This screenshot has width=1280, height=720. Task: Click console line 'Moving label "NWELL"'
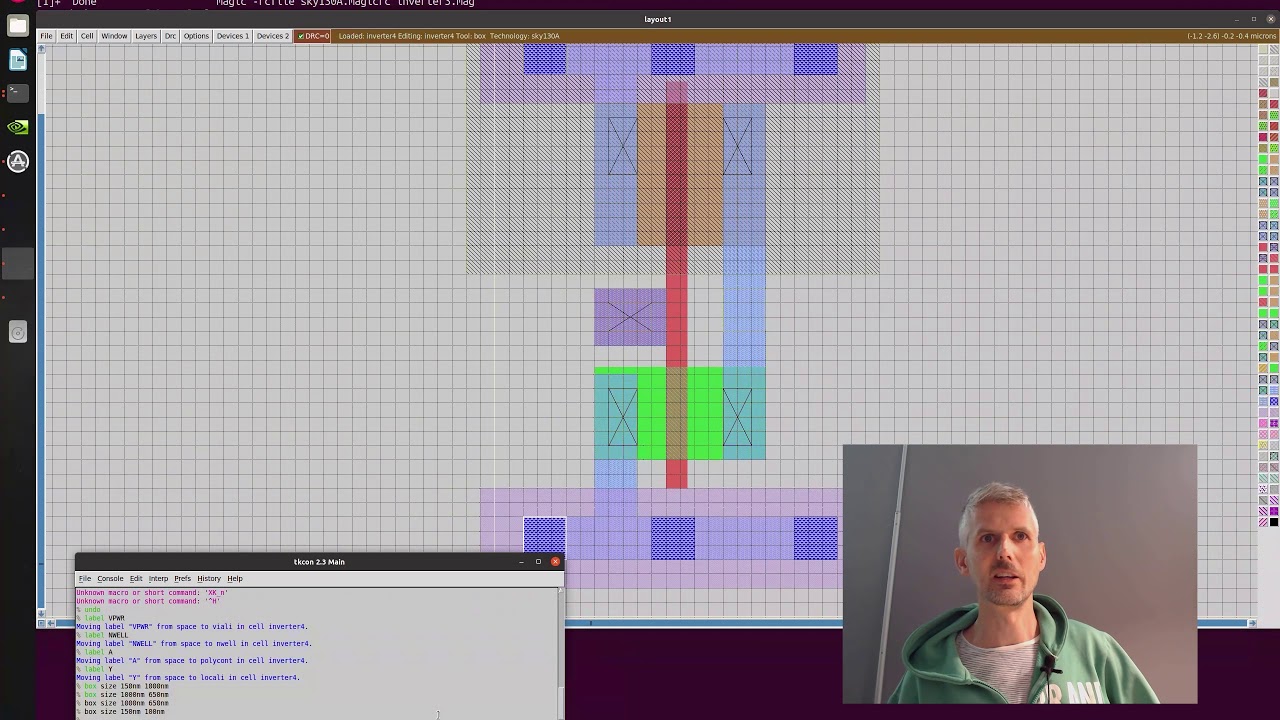194,644
